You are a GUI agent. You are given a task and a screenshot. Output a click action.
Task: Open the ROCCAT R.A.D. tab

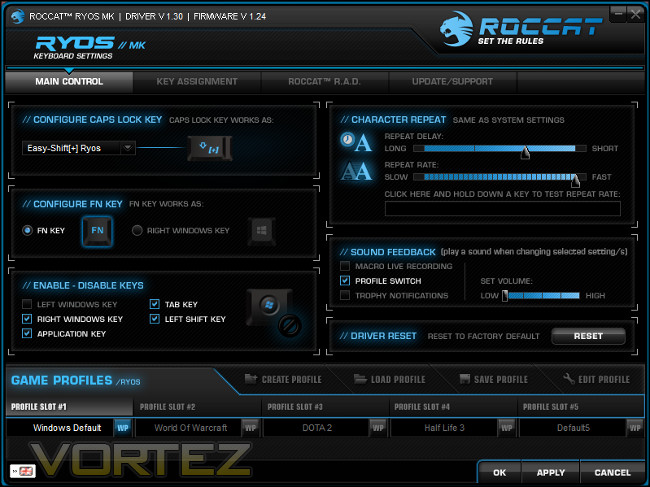click(x=325, y=82)
